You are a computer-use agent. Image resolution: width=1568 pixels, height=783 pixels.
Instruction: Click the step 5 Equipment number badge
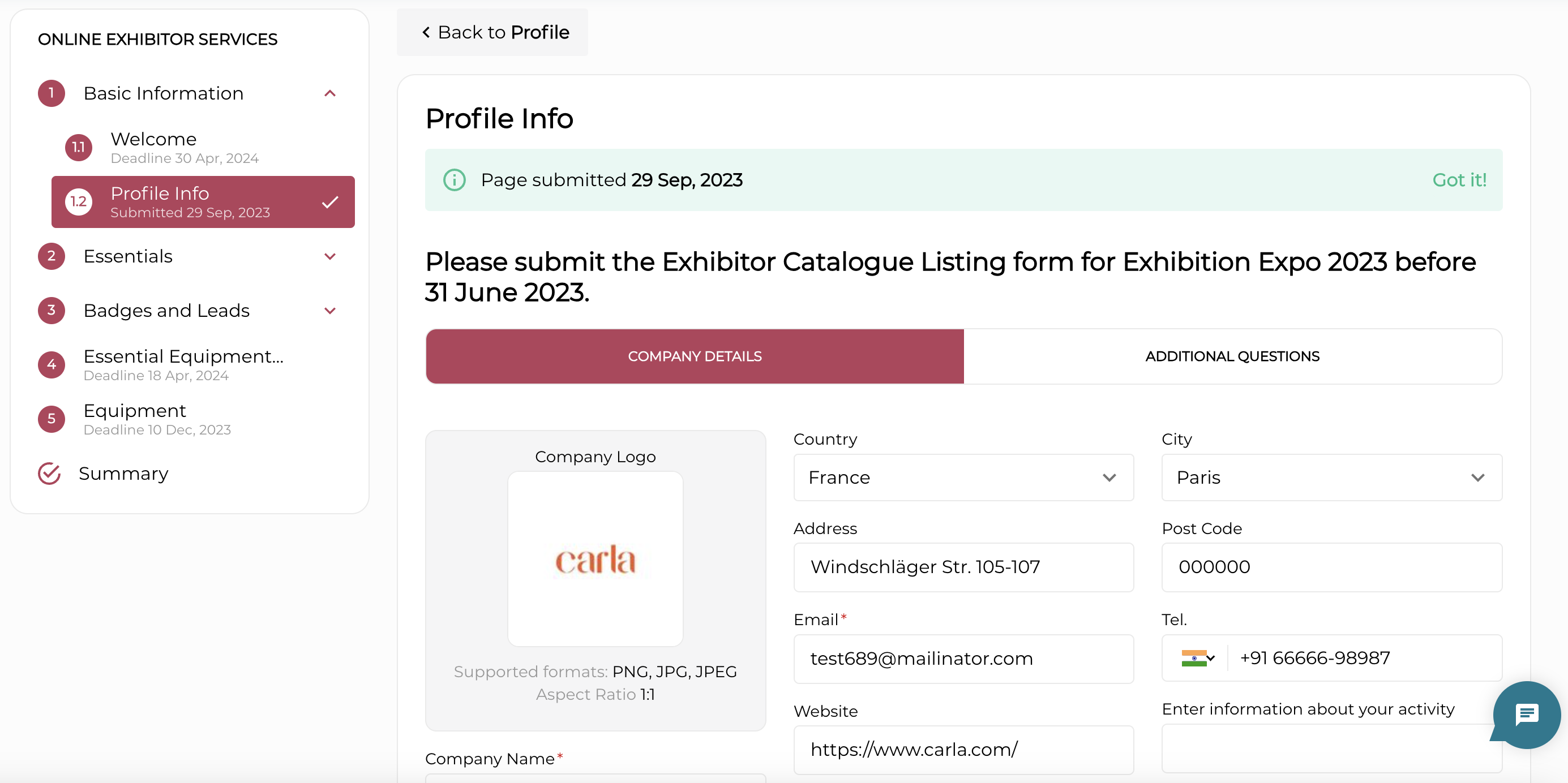(52, 419)
